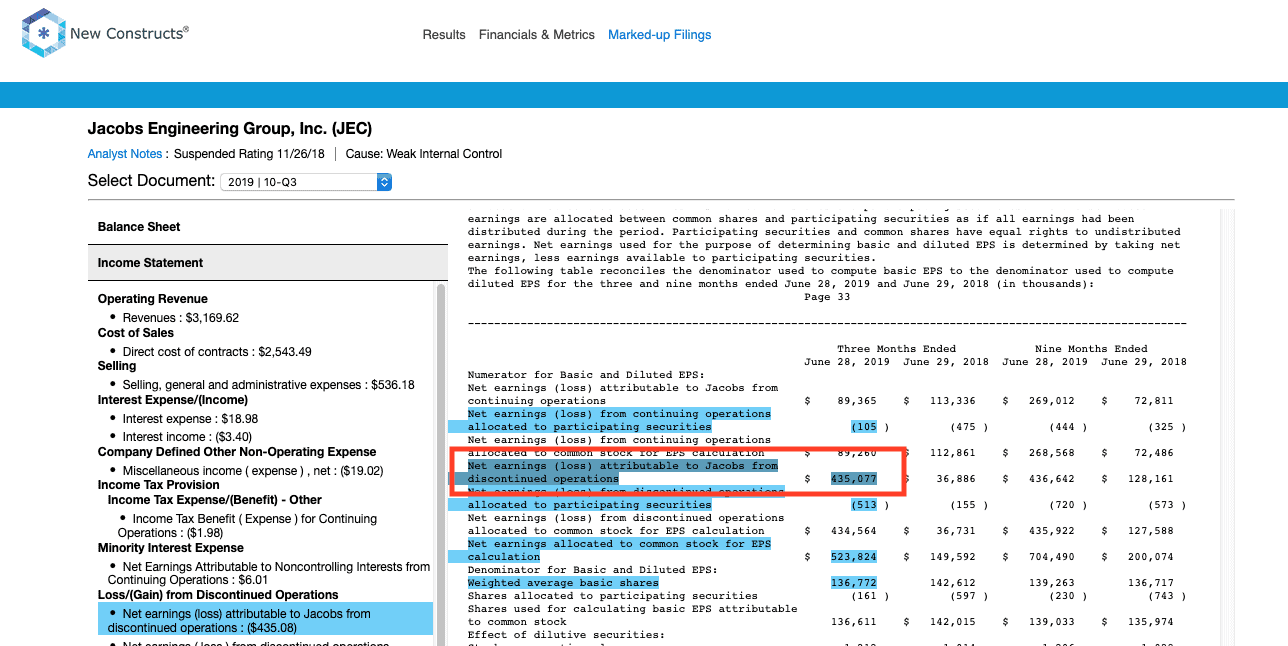Click the highlighted 435,077 value
This screenshot has height=646, width=1288.
(x=853, y=479)
